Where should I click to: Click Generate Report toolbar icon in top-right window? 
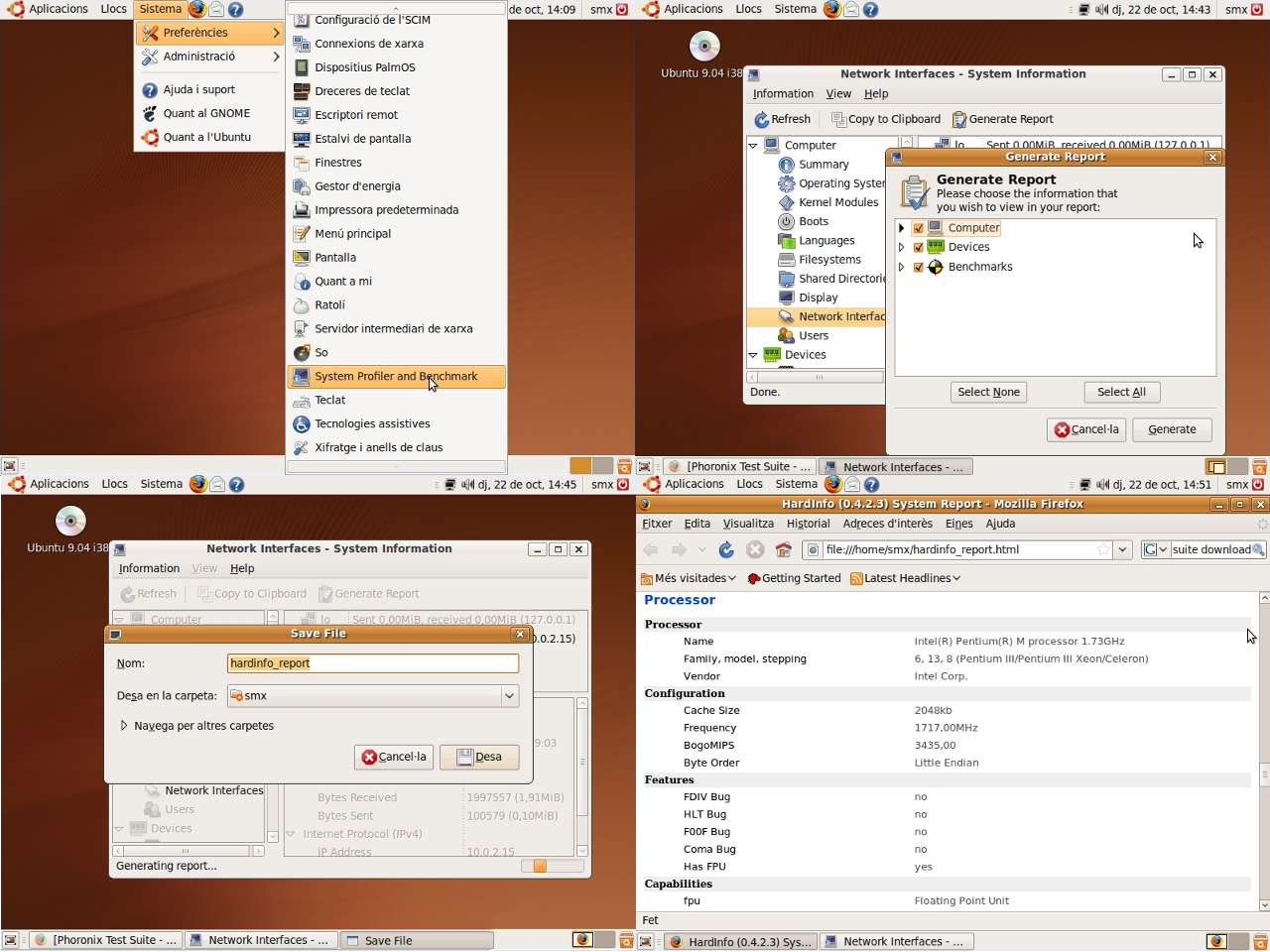(x=959, y=120)
